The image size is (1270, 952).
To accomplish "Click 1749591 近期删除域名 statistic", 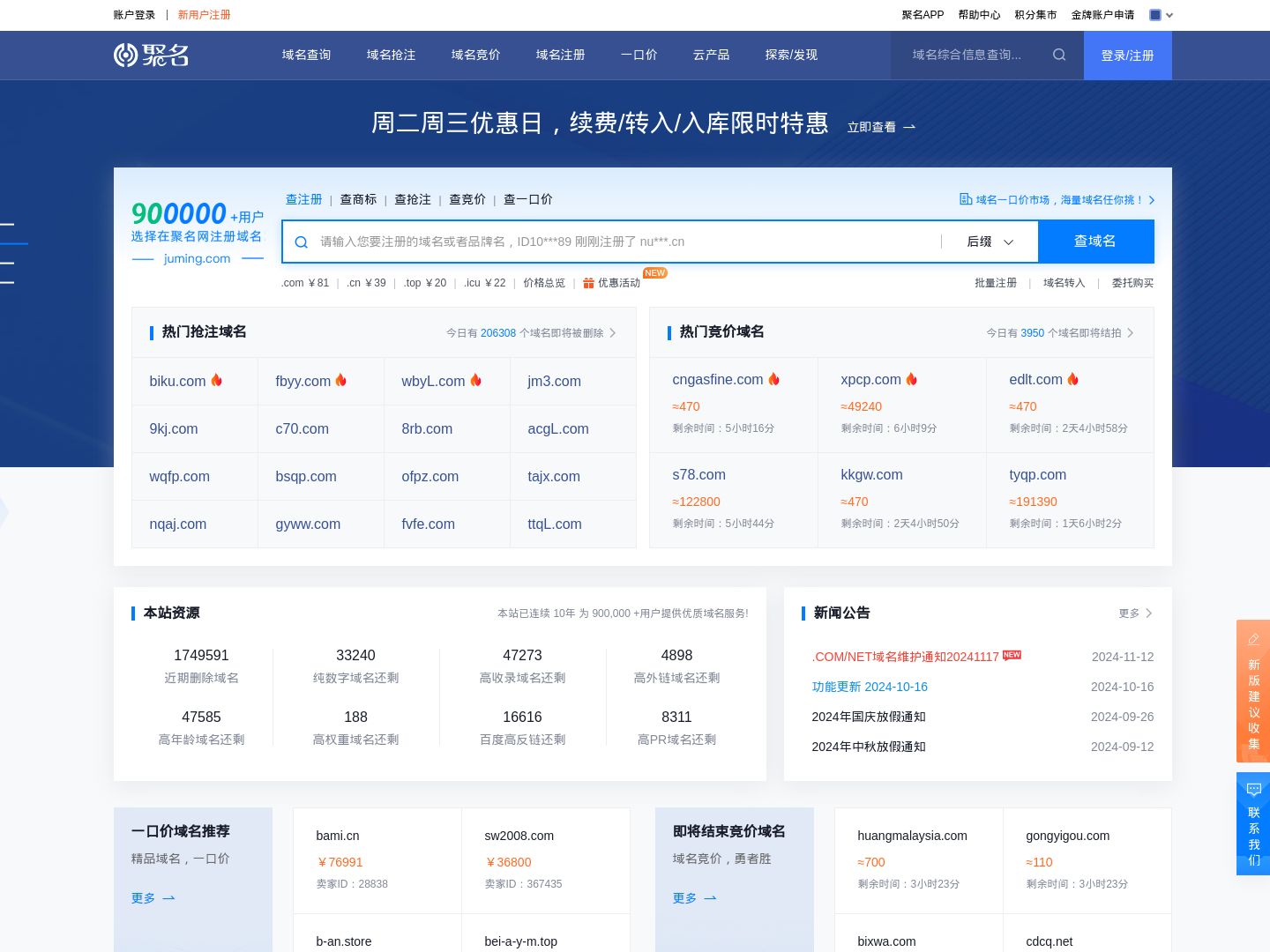I will (201, 666).
